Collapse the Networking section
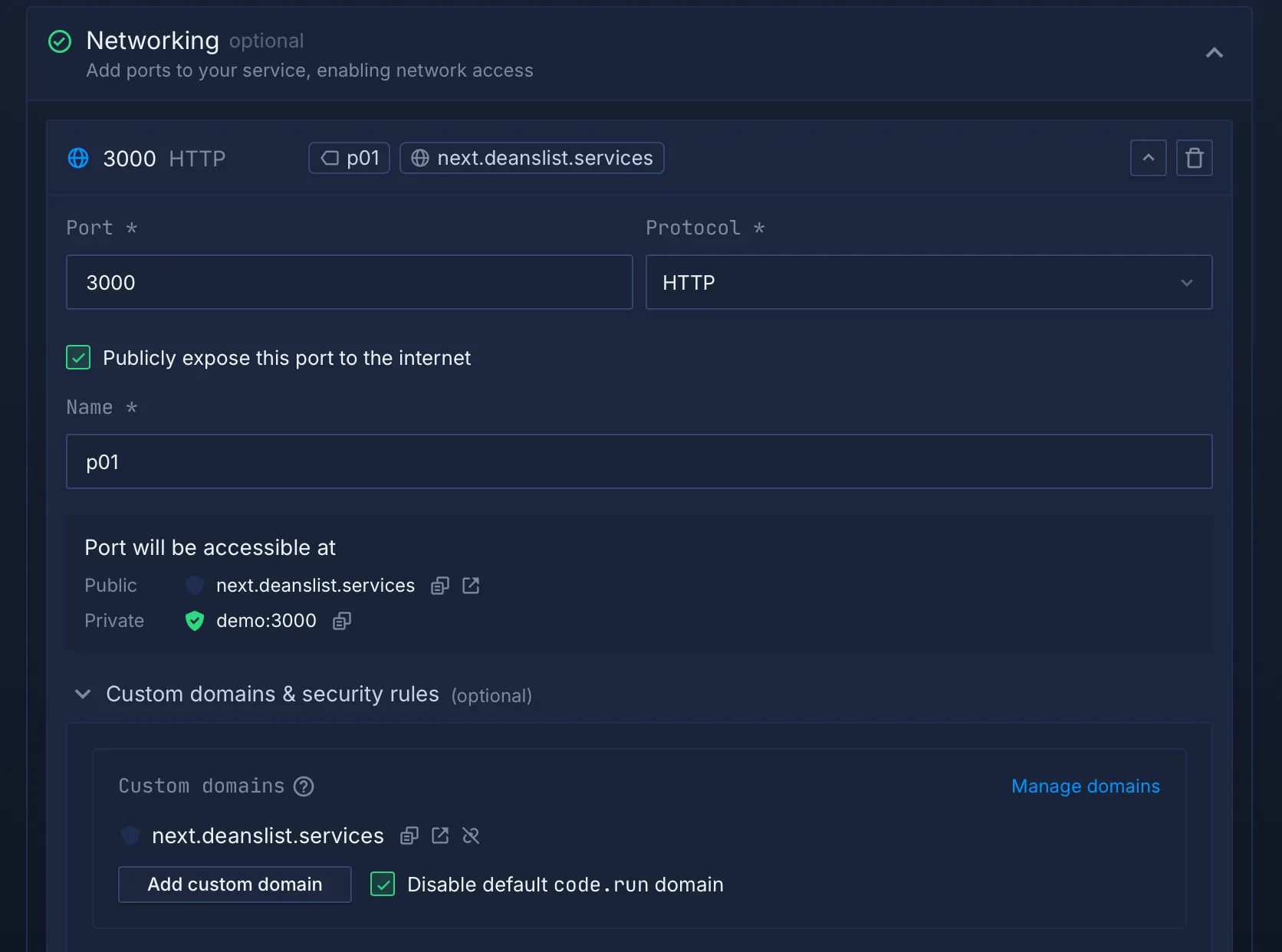The height and width of the screenshot is (952, 1282). [x=1214, y=53]
